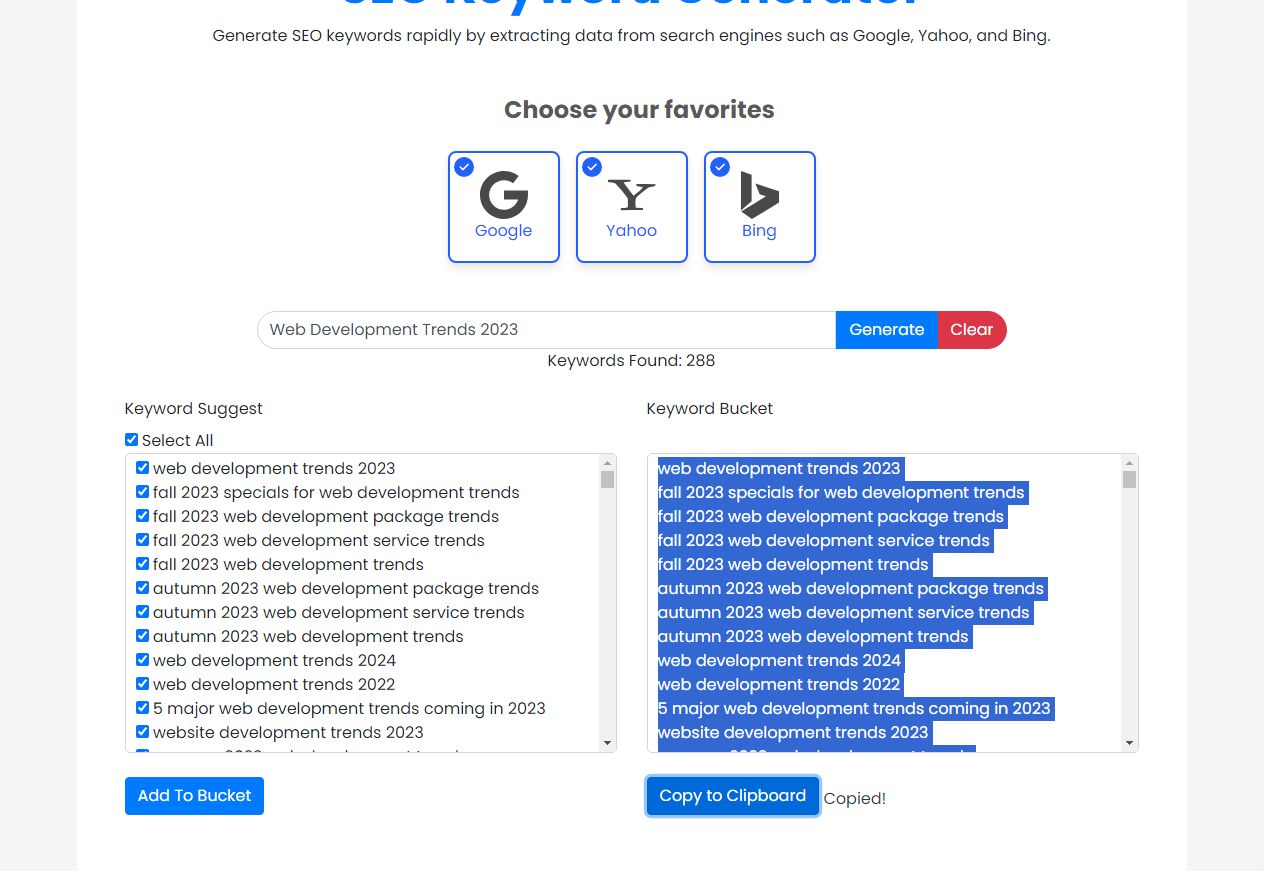Click the blue checkmark badge on Google card
The height and width of the screenshot is (871, 1264).
point(464,167)
